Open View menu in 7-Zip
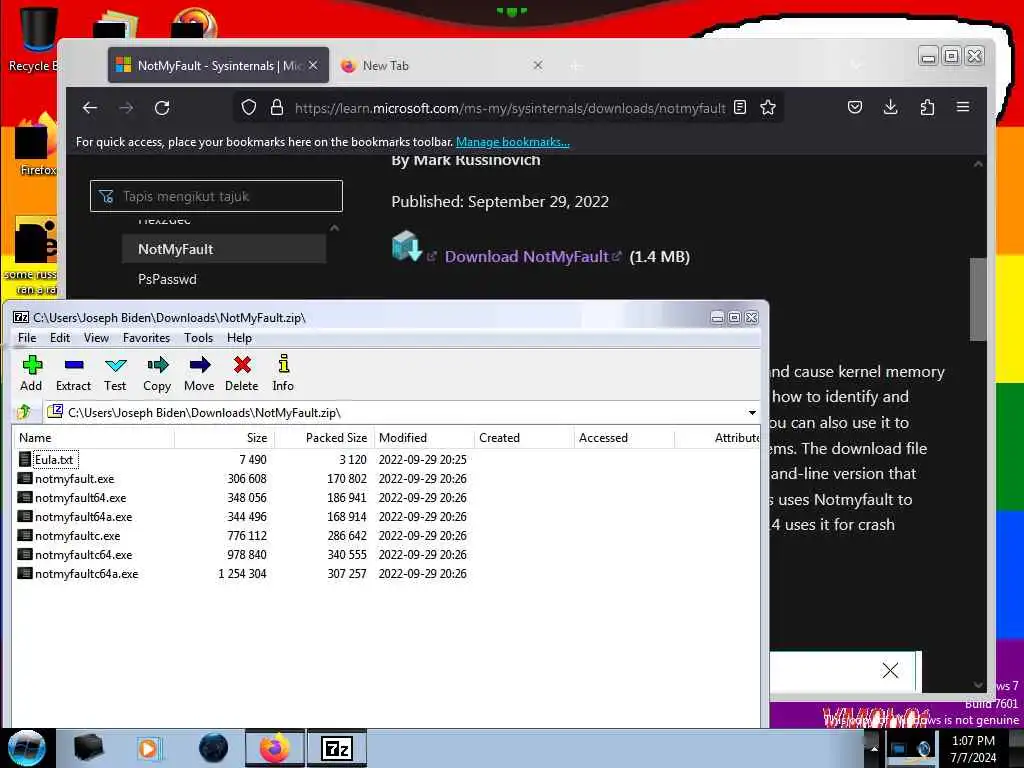Screen dimensions: 1024x768 pos(96,338)
